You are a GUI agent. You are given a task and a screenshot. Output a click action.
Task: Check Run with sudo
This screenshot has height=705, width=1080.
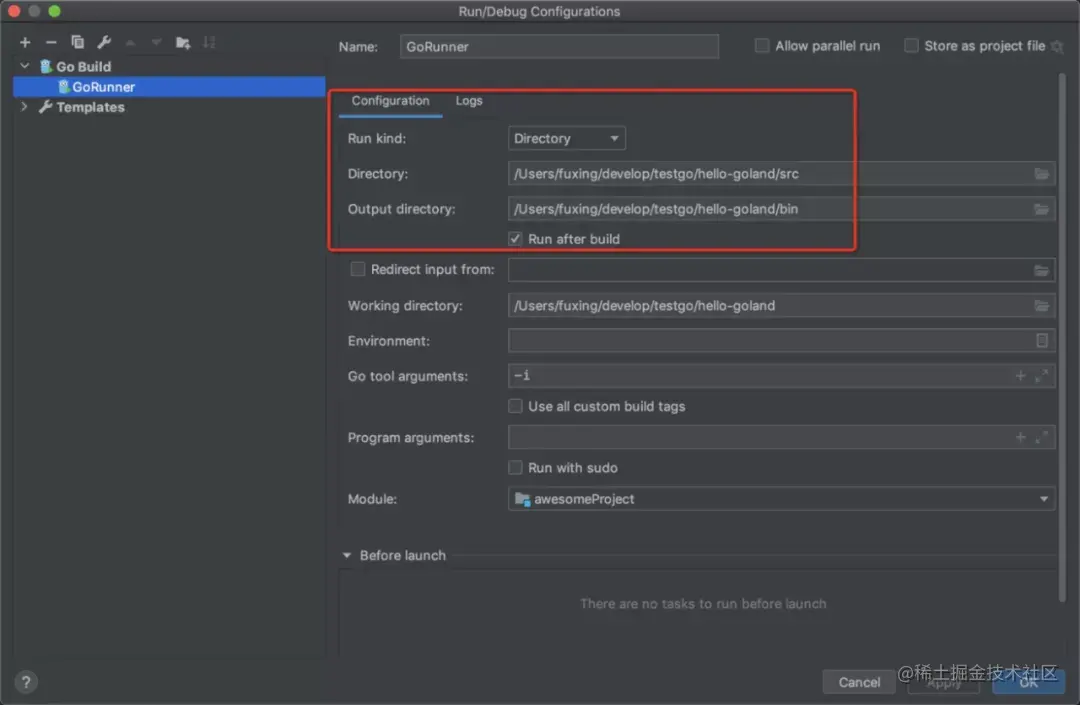tap(515, 467)
